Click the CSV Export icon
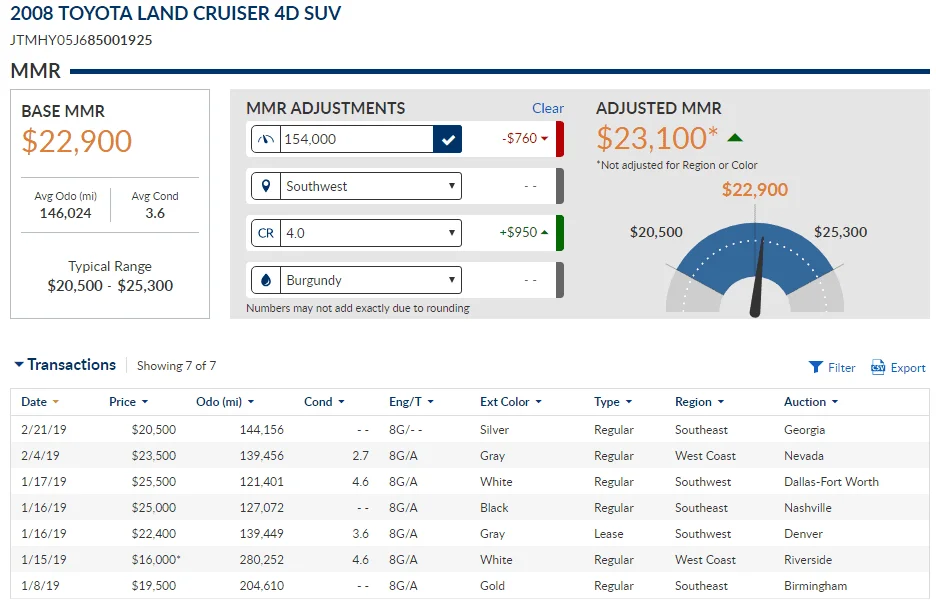936x603 pixels. click(x=878, y=367)
